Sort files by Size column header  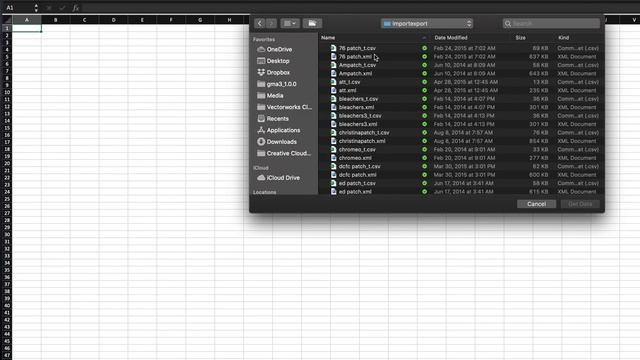520,38
